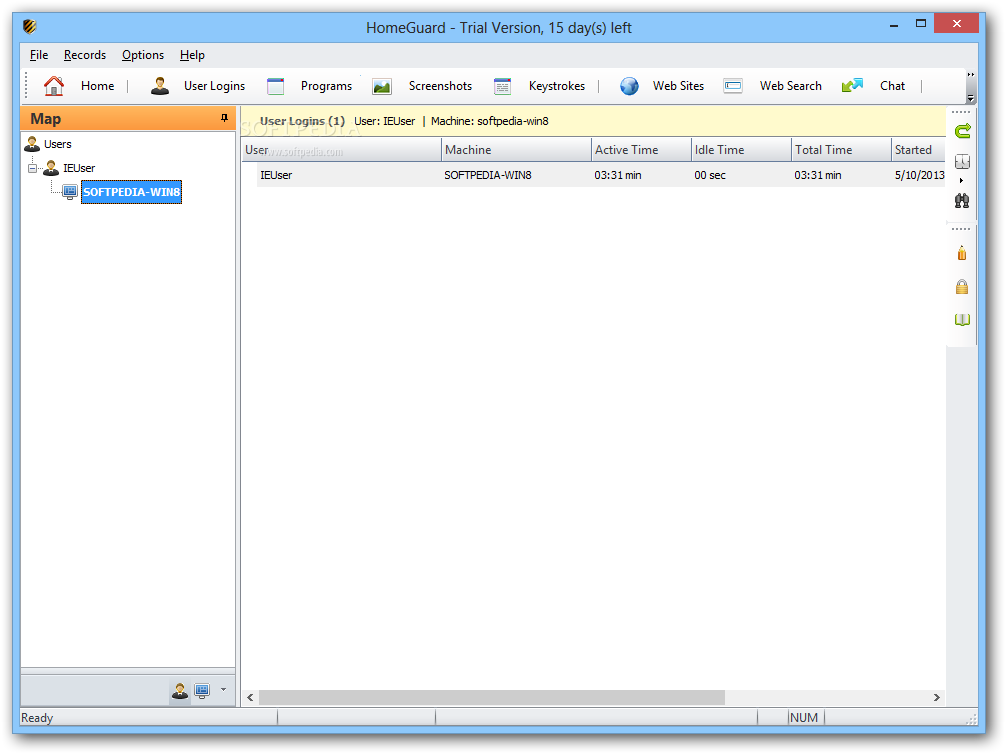Sort by Active Time column header
The width and height of the screenshot is (1006, 754).
641,150
